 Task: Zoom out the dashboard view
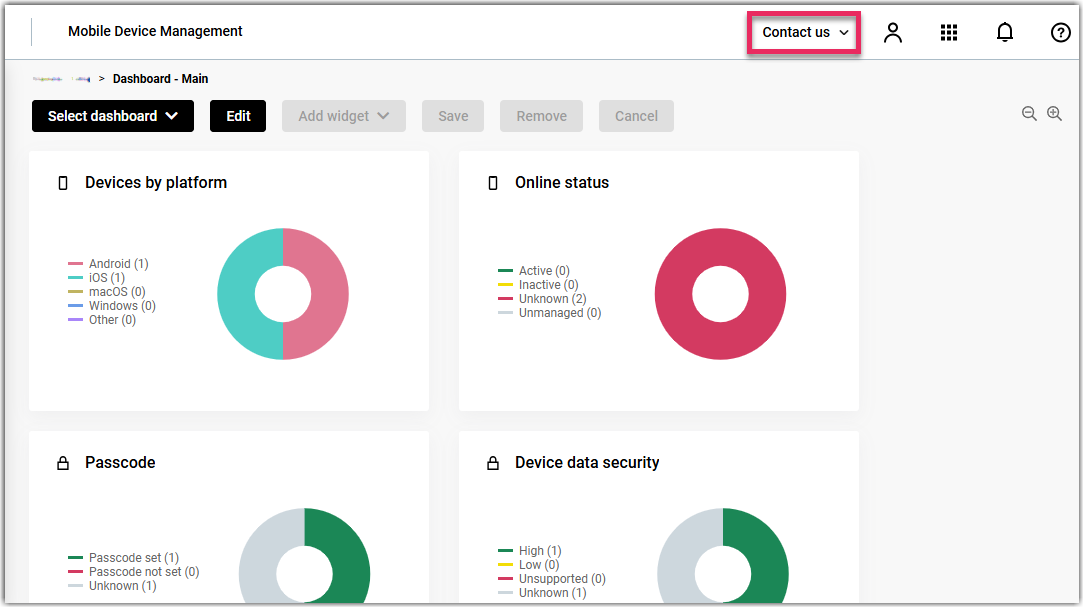tap(1029, 114)
